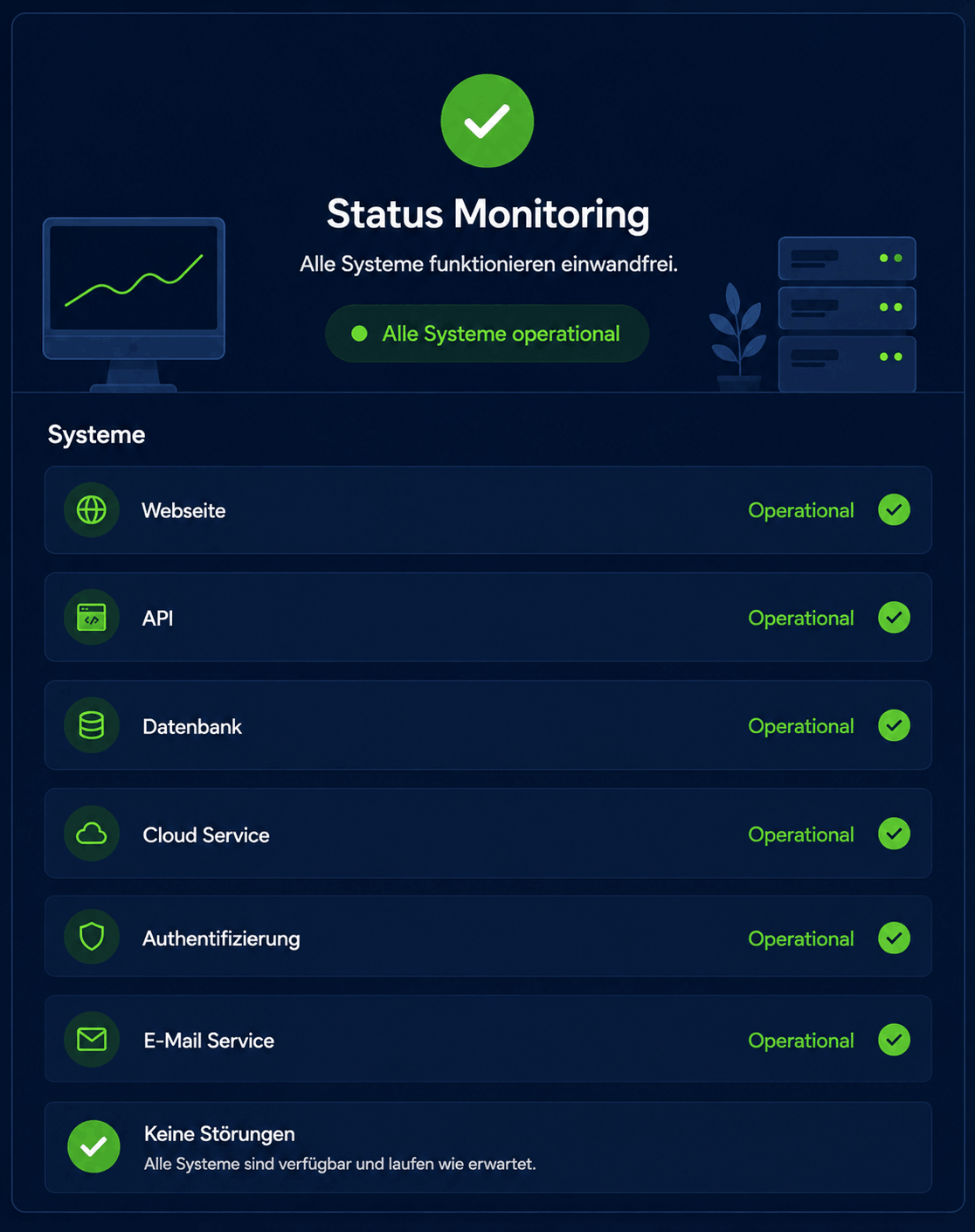Click the monitor illustration with line chart
Image resolution: width=975 pixels, height=1232 pixels.
[x=134, y=304]
